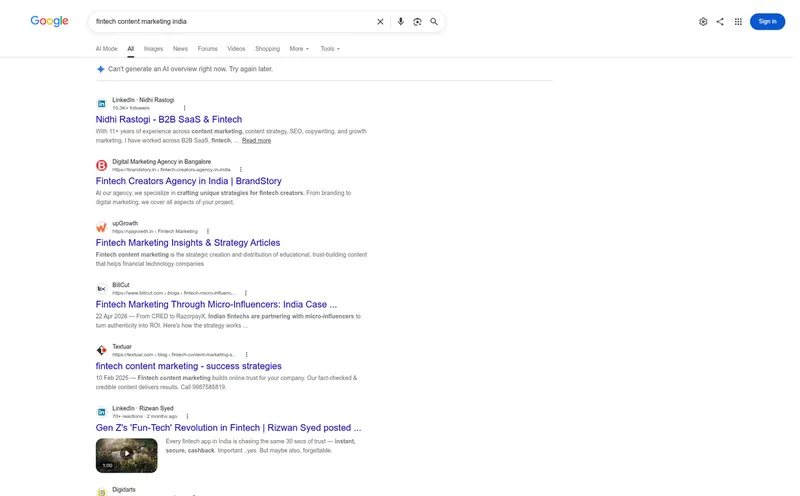Click the Textuar favicon
The height and width of the screenshot is (496, 800).
pos(102,350)
